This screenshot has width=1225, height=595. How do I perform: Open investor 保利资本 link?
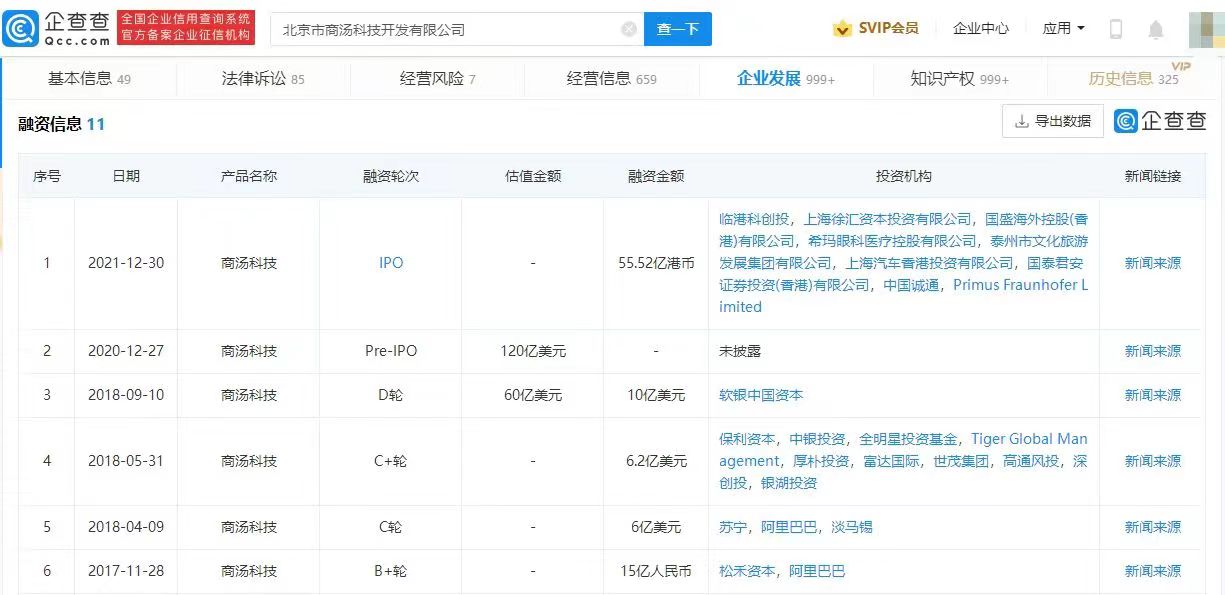click(747, 439)
